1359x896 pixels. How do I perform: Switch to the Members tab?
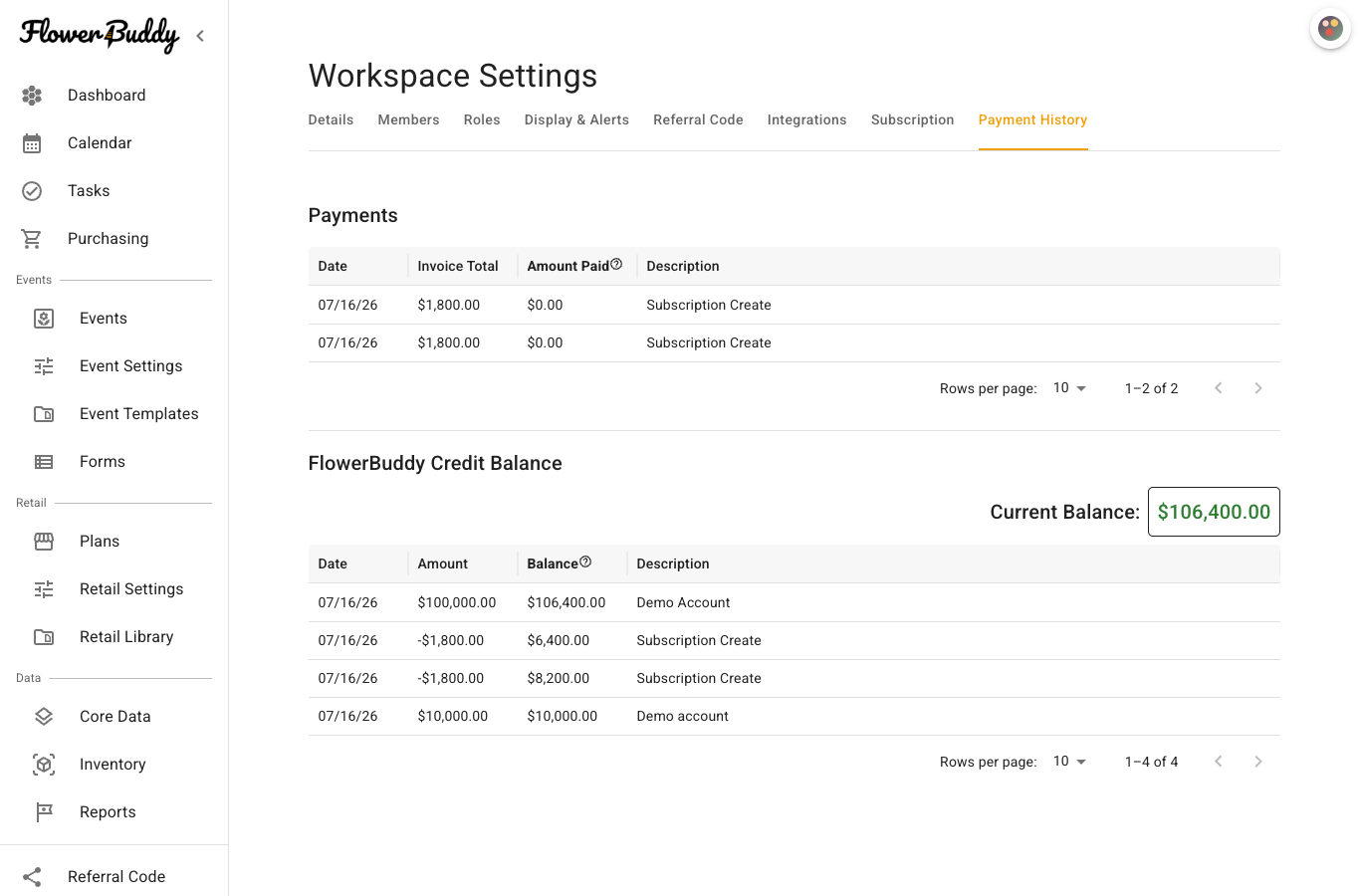tap(408, 119)
